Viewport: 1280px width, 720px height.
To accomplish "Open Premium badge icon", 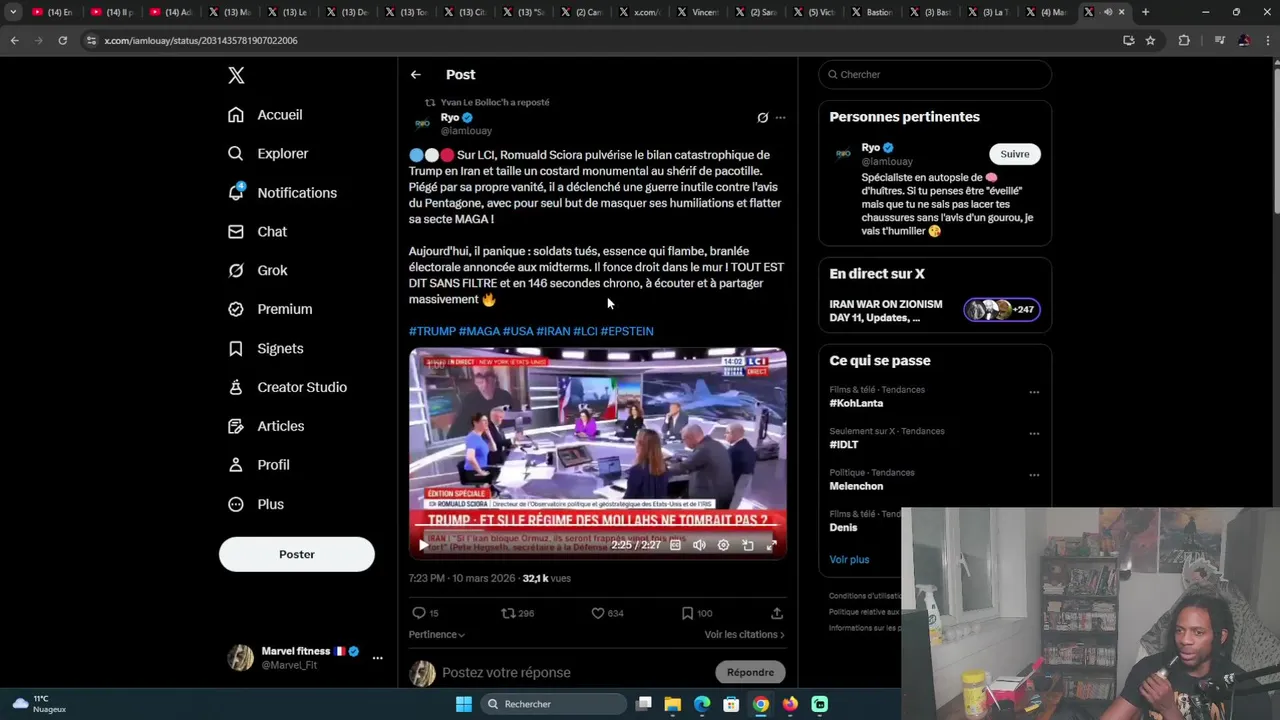I will pos(236,309).
